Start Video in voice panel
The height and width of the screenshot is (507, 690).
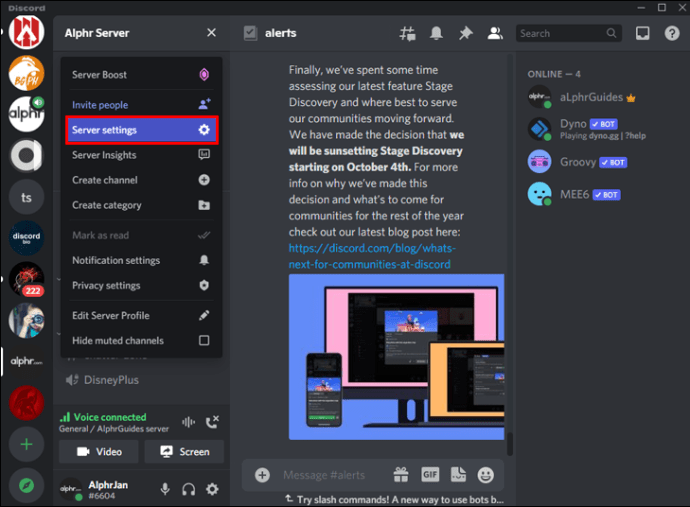(98, 452)
